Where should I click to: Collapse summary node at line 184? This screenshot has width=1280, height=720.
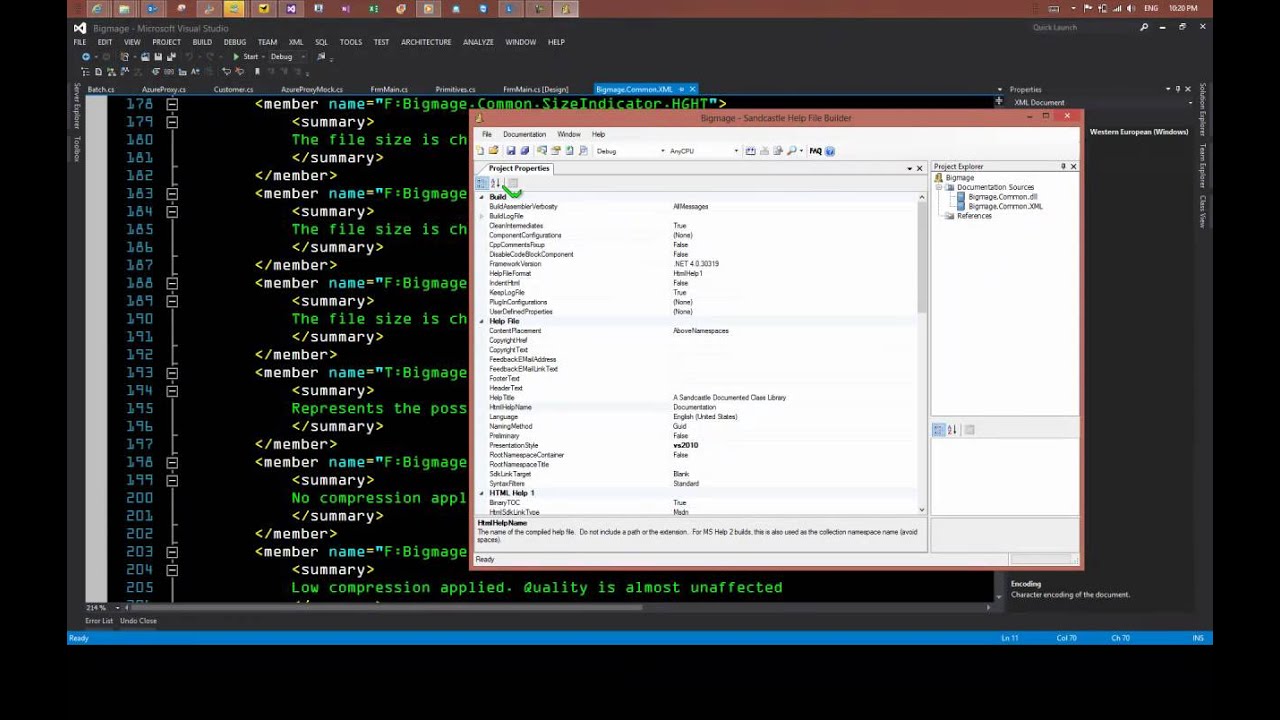[172, 212]
